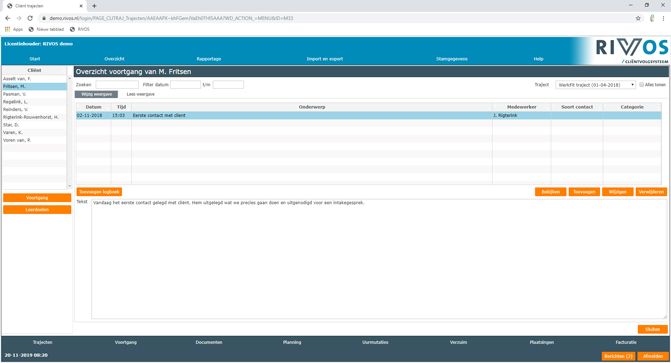Switch to Wijzig weergave tab
The image size is (671, 363).
pyautogui.click(x=96, y=94)
